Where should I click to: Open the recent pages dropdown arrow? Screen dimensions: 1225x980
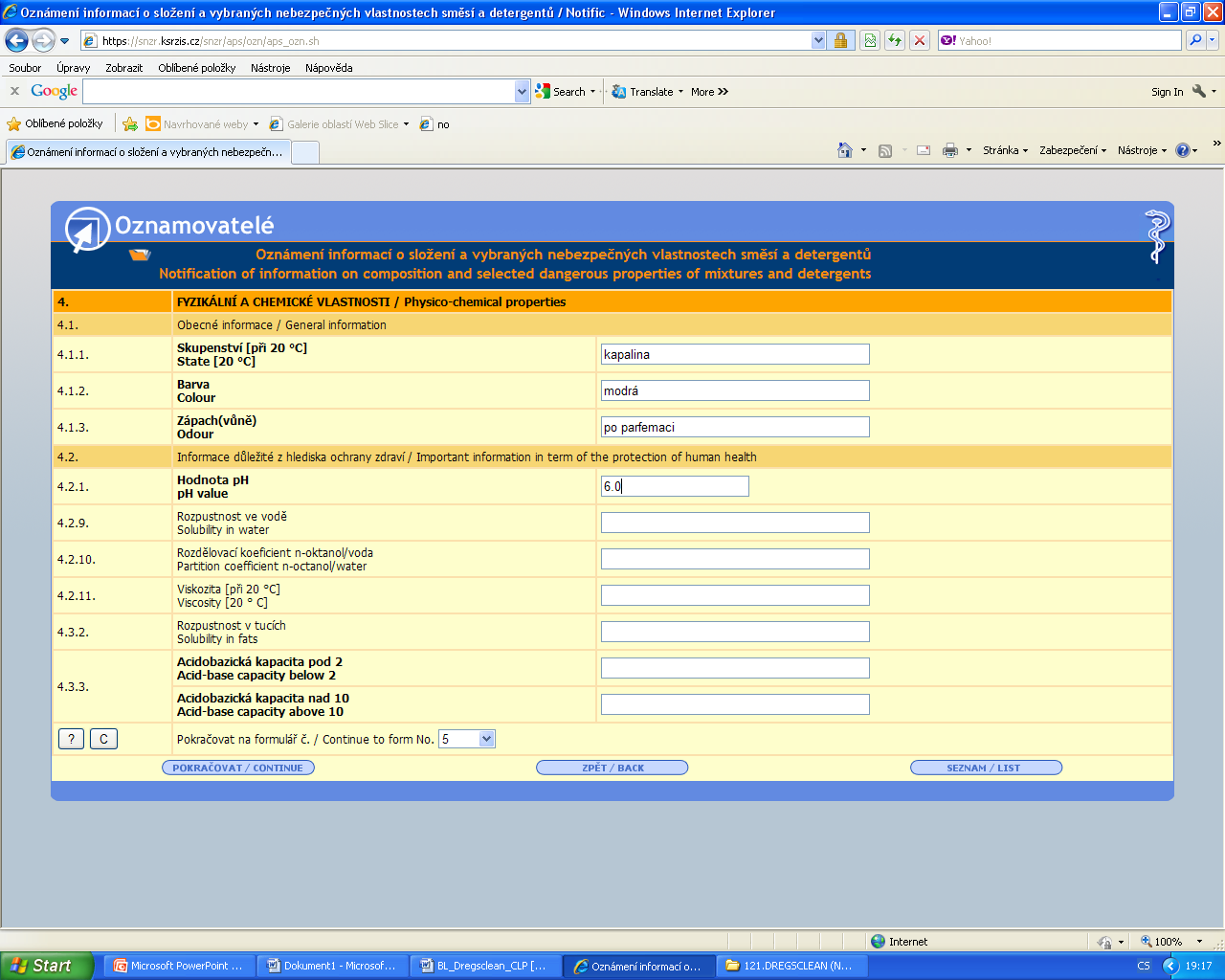tap(65, 41)
